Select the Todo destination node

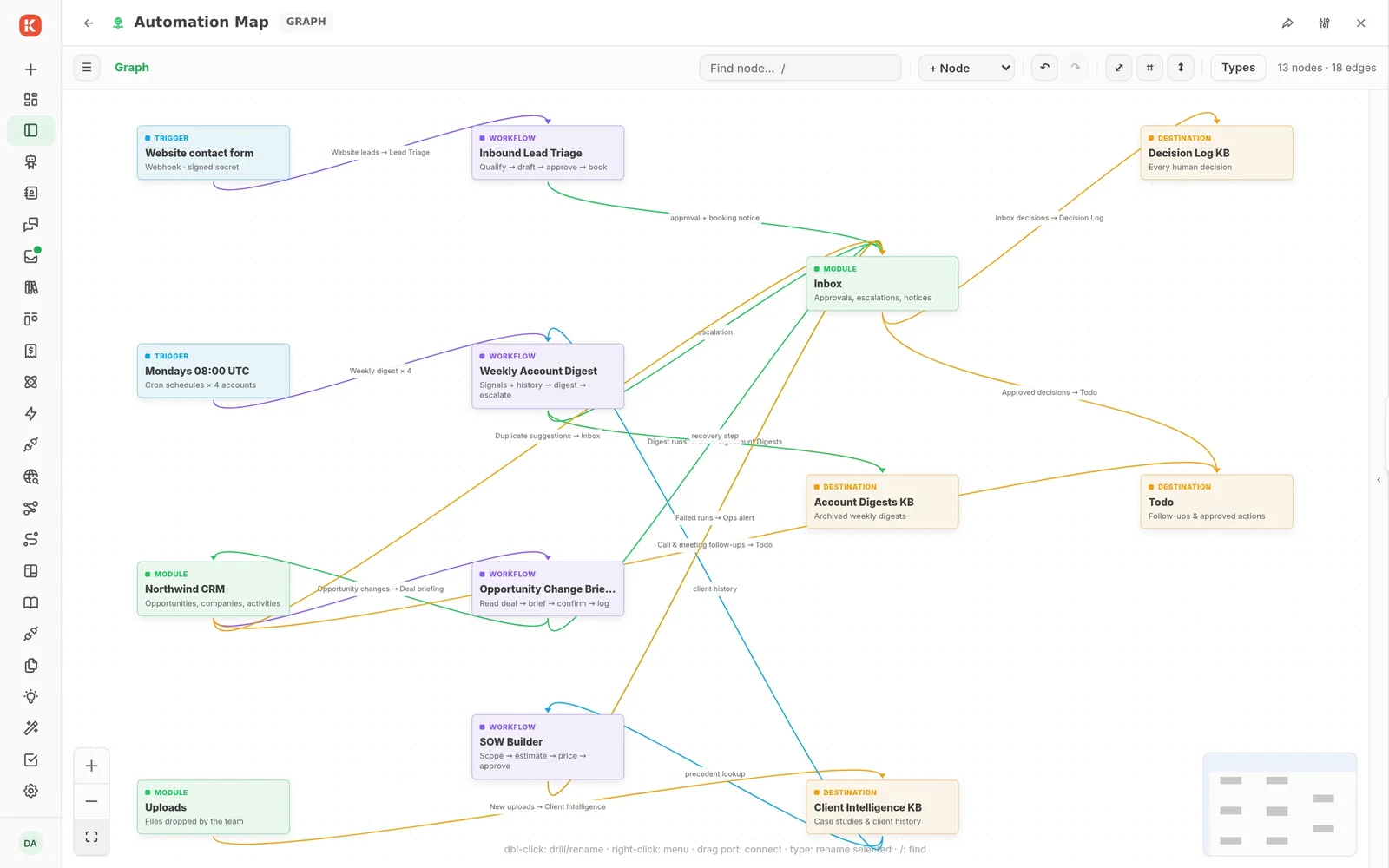pos(1216,502)
